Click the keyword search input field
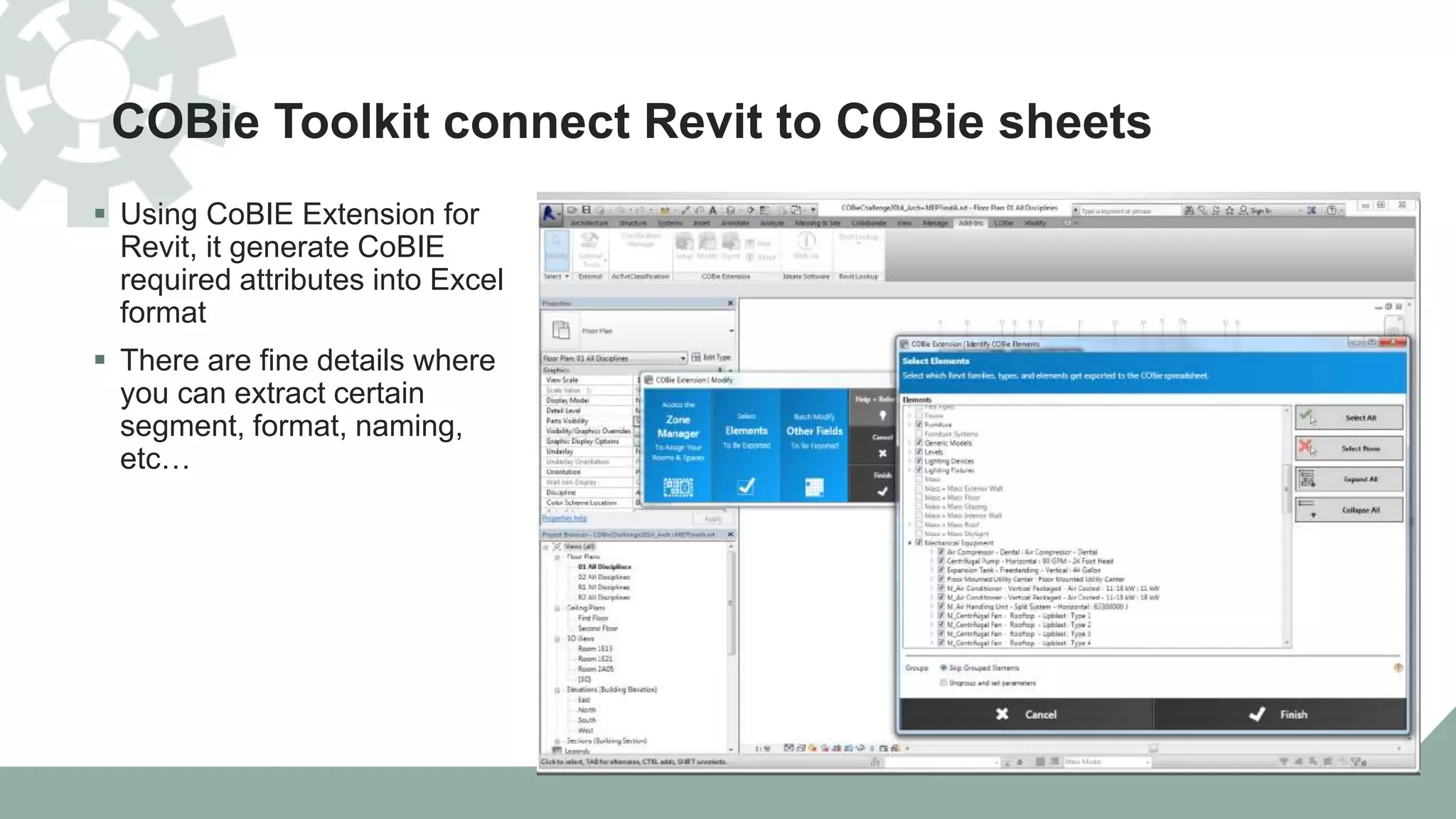 point(1130,210)
